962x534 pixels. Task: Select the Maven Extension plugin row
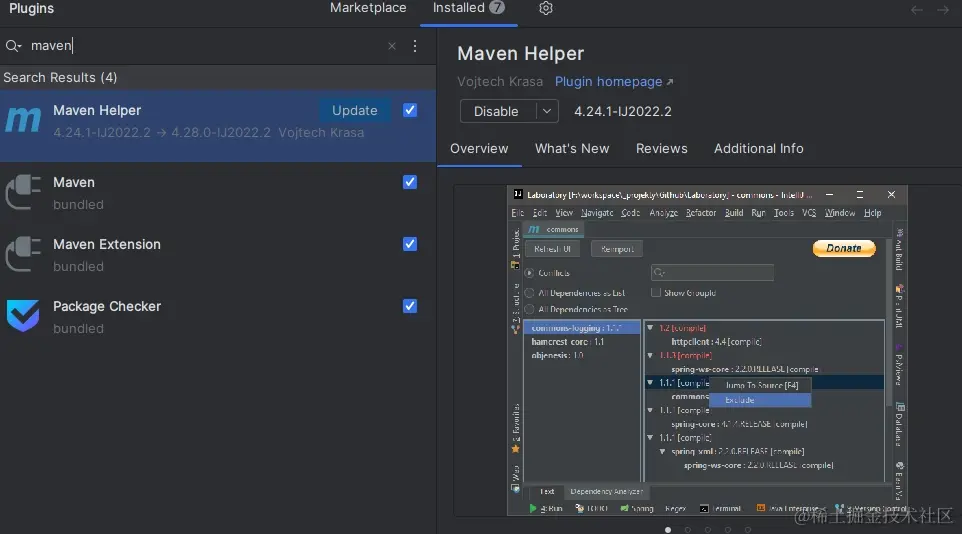click(218, 255)
